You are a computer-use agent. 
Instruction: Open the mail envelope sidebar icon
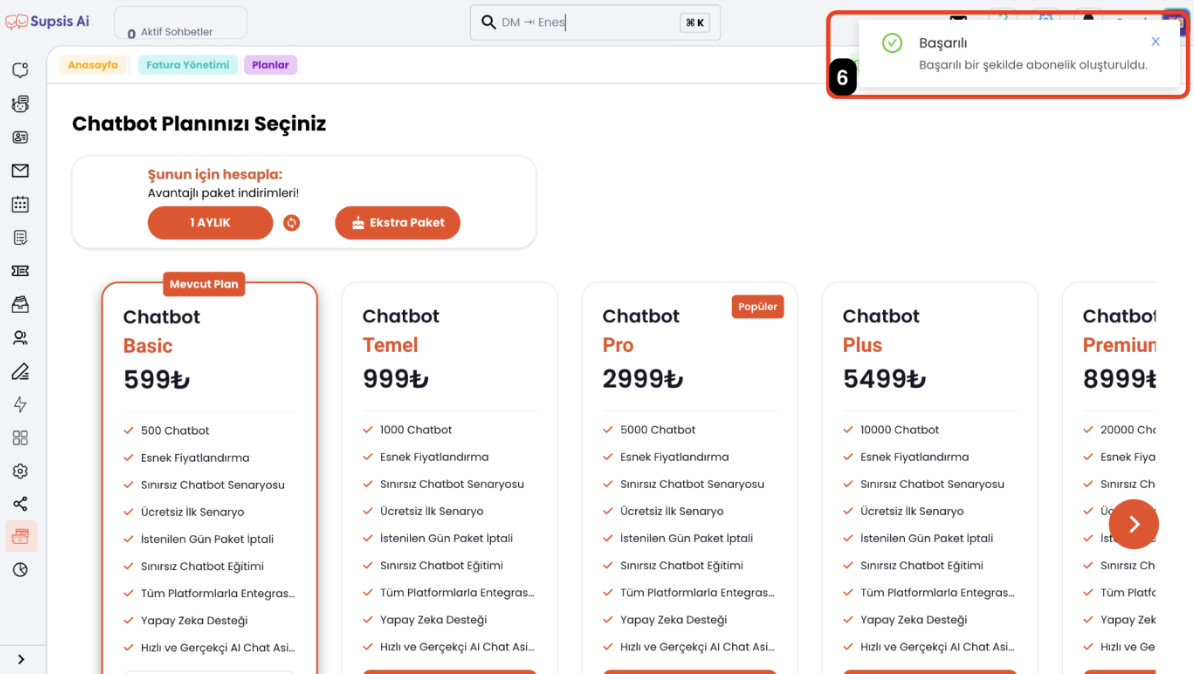pos(21,171)
